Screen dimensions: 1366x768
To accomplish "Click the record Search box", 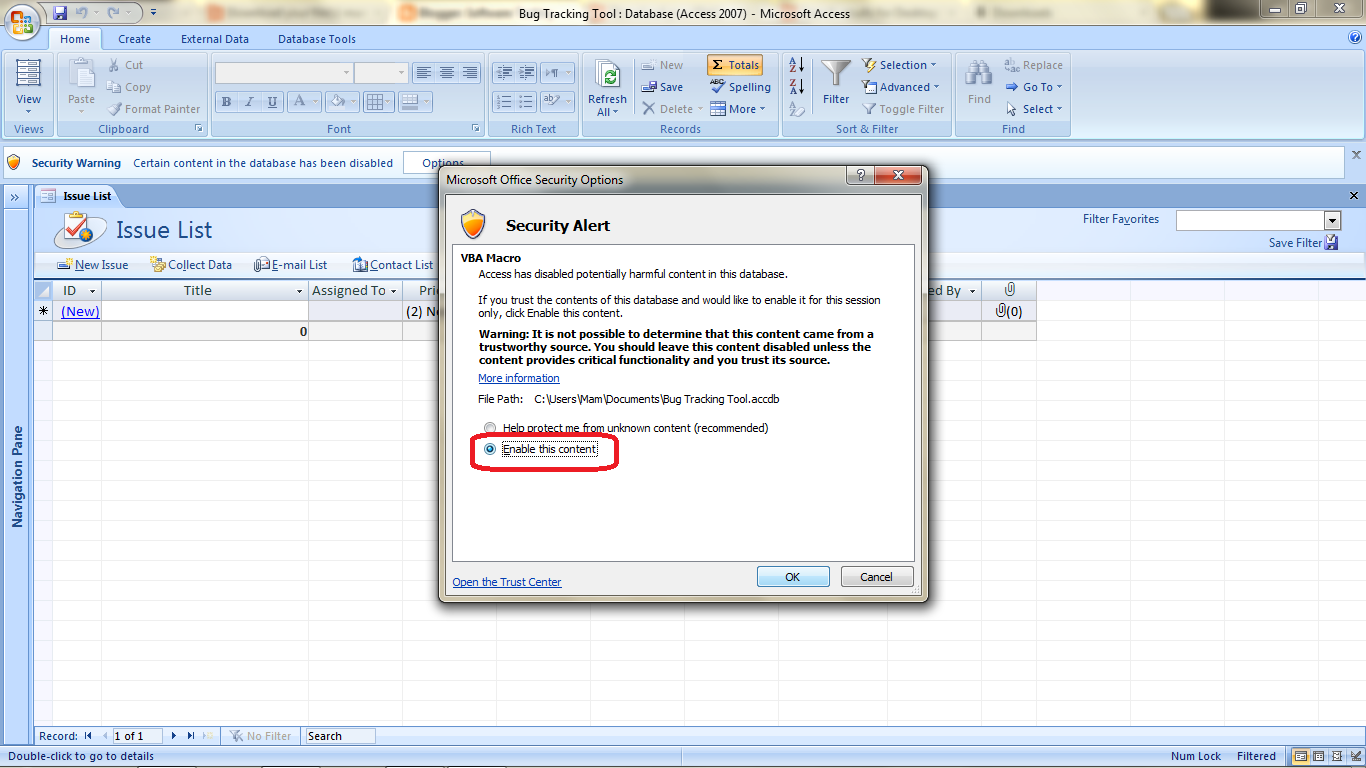I will coord(340,736).
